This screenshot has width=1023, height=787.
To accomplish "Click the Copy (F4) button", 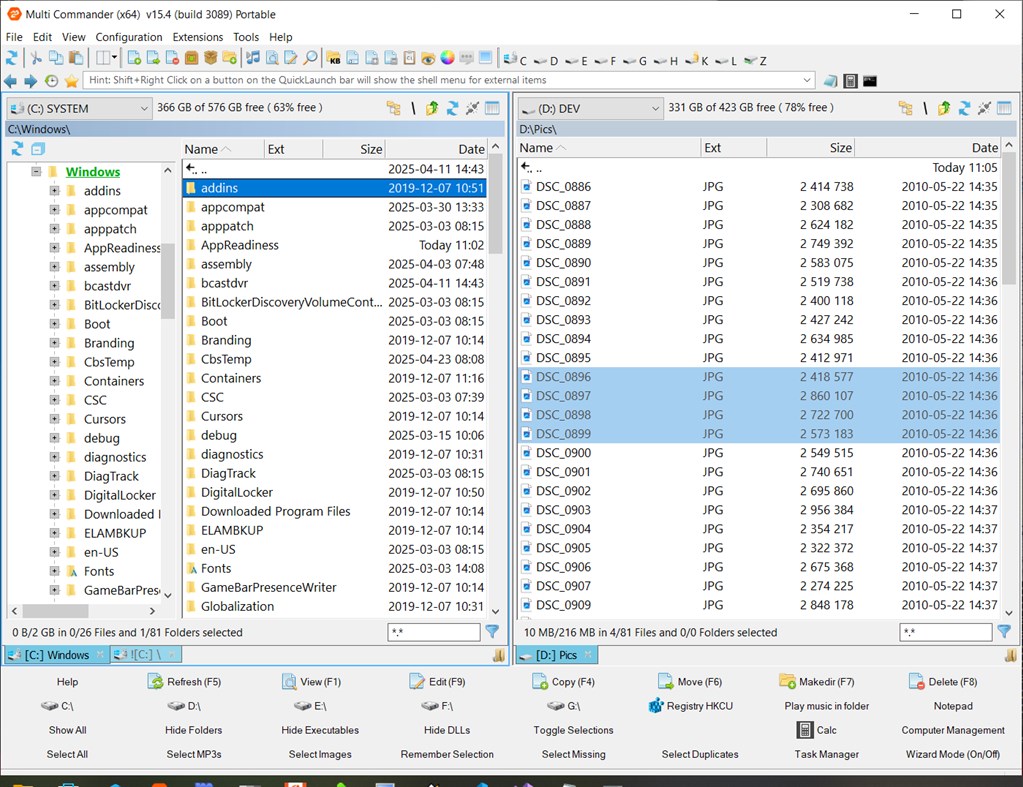I will (x=563, y=681).
